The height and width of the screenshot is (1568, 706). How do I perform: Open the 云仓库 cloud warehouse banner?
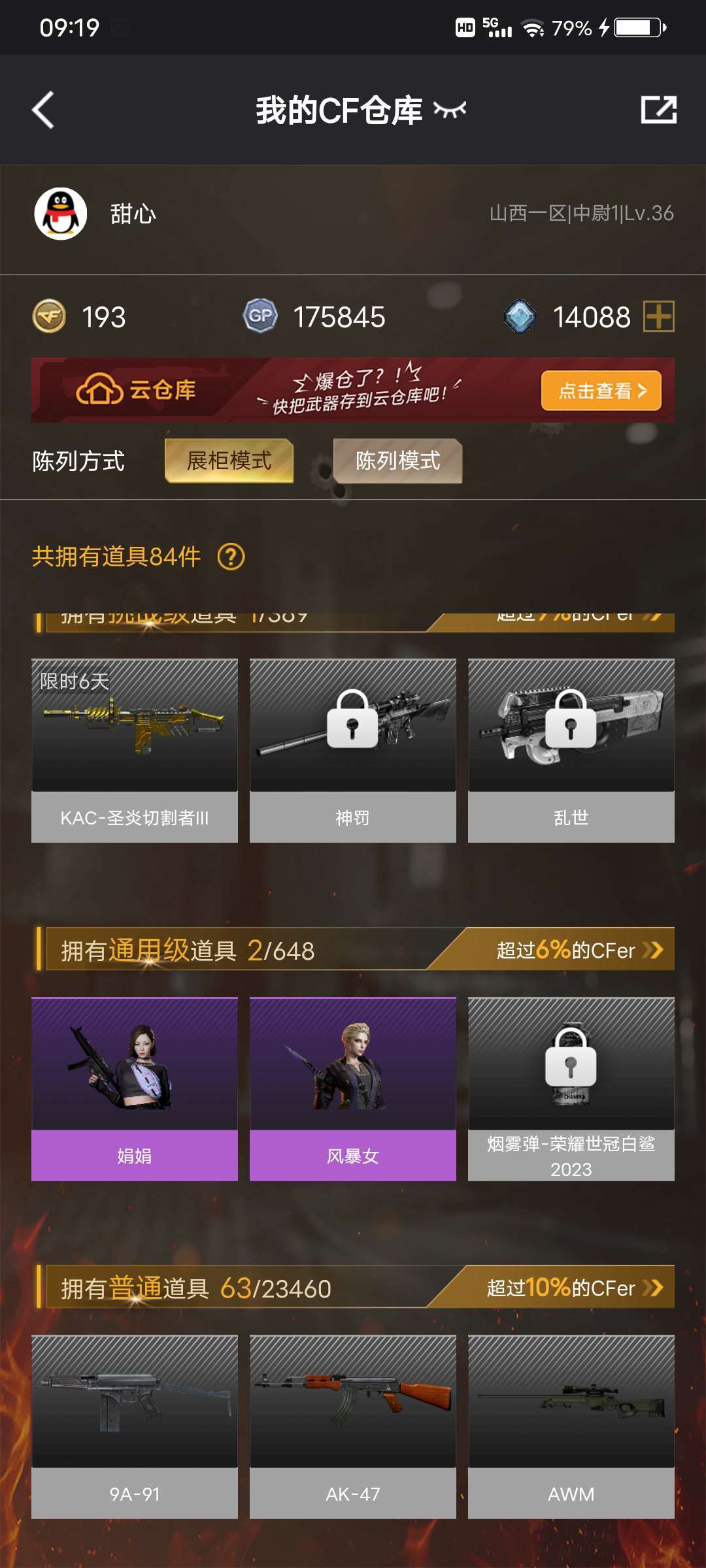pos(353,390)
